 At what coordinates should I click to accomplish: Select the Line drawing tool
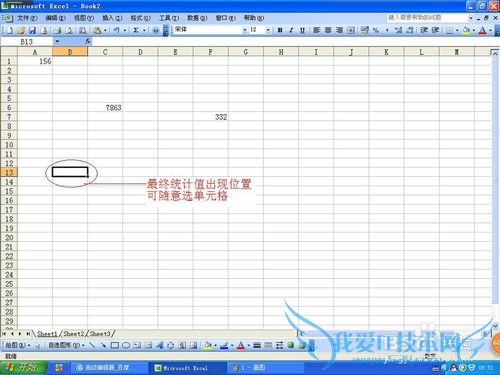(92, 345)
